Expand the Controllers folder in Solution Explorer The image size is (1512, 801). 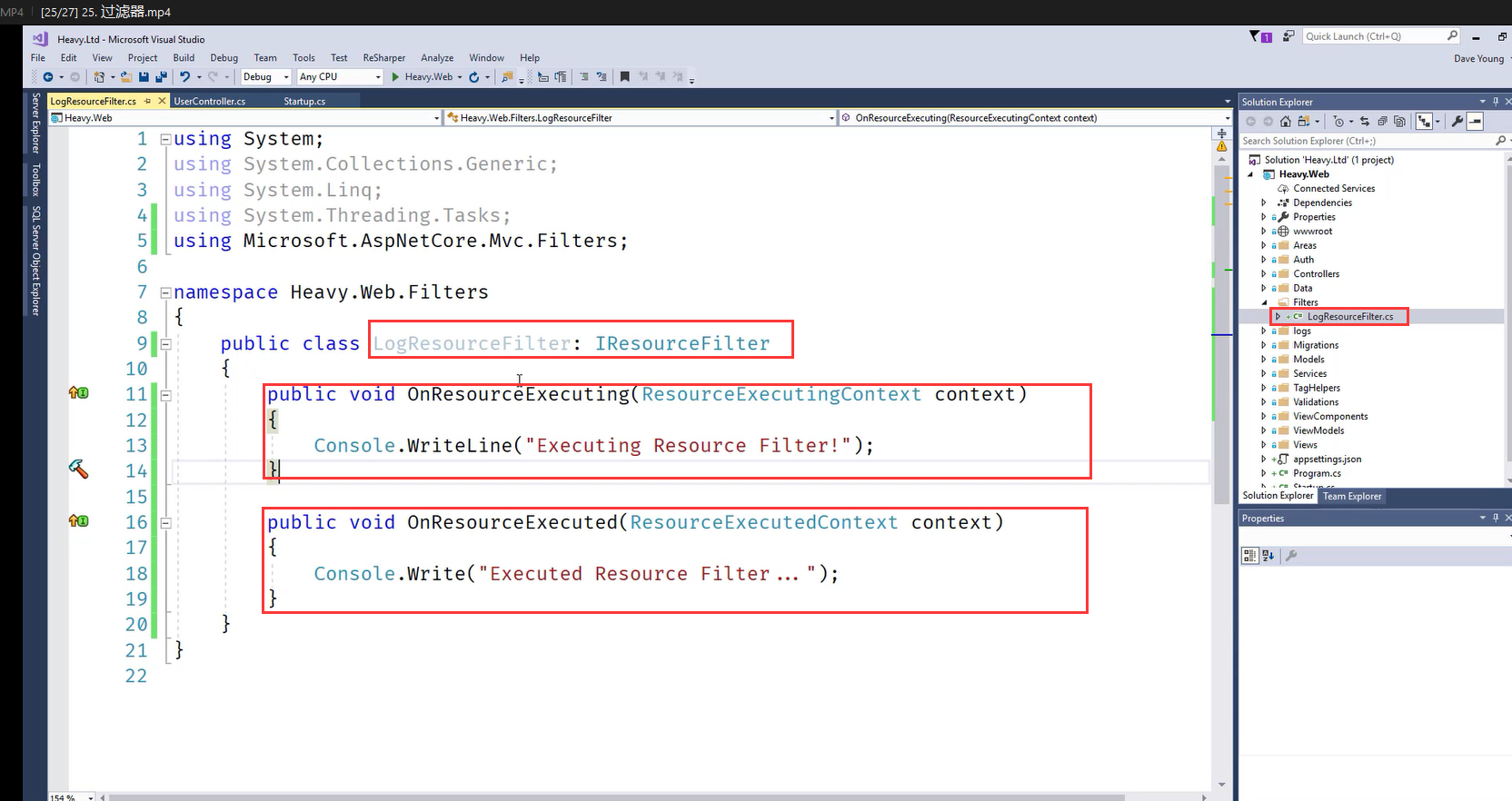click(x=1263, y=274)
